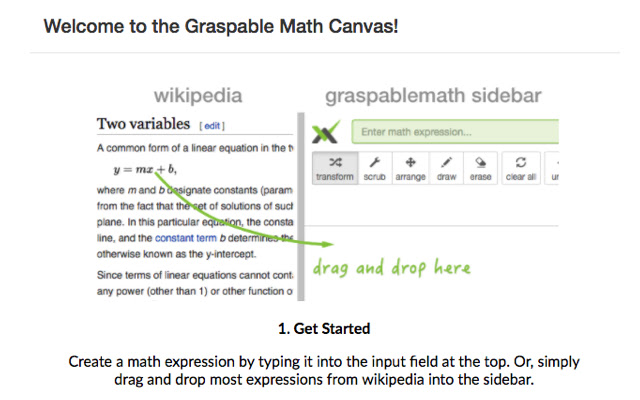Select the scrub tool
The height and width of the screenshot is (400, 640).
click(376, 167)
